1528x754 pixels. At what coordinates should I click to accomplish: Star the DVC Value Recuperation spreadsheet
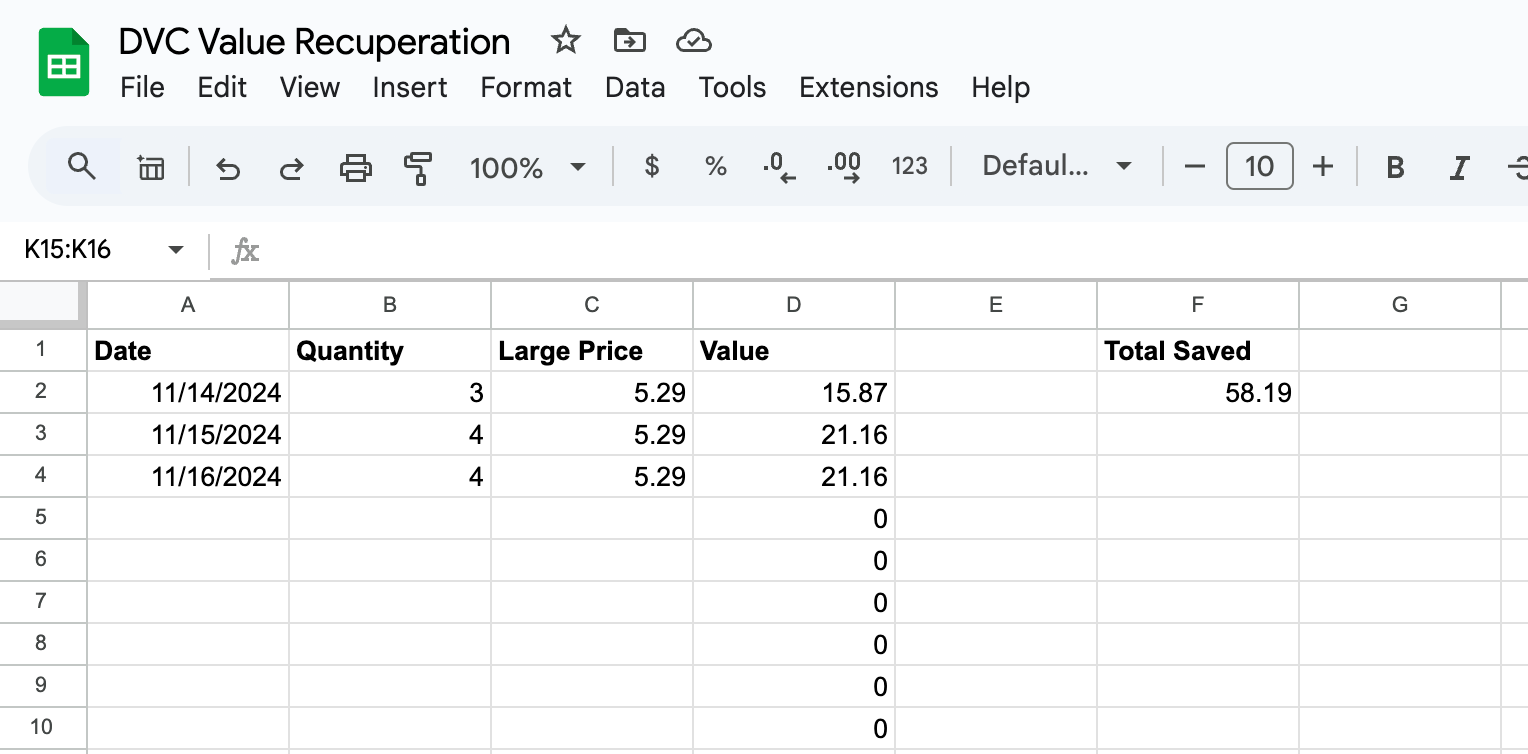point(565,41)
